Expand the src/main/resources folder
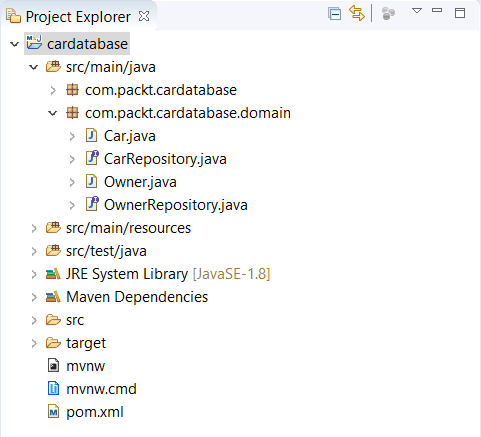Viewport: 481px width, 437px height. point(34,228)
